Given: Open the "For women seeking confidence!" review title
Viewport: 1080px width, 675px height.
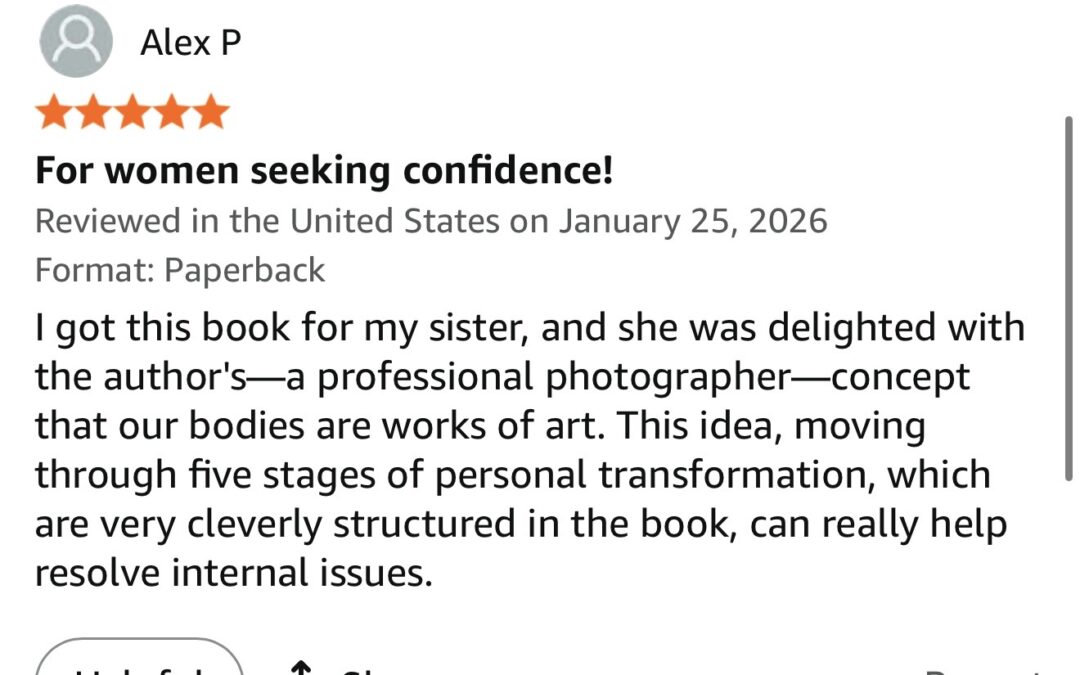Looking at the screenshot, I should point(324,171).
